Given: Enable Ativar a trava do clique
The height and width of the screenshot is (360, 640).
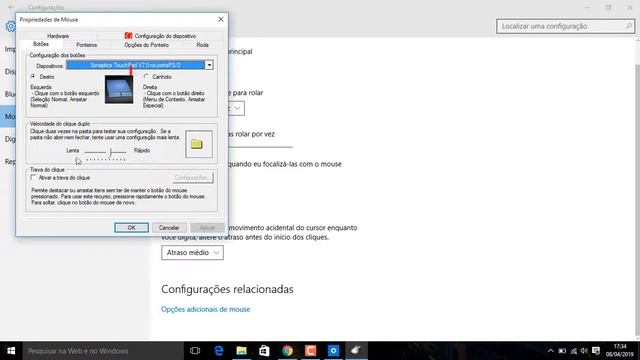Looking at the screenshot, I should point(33,177).
